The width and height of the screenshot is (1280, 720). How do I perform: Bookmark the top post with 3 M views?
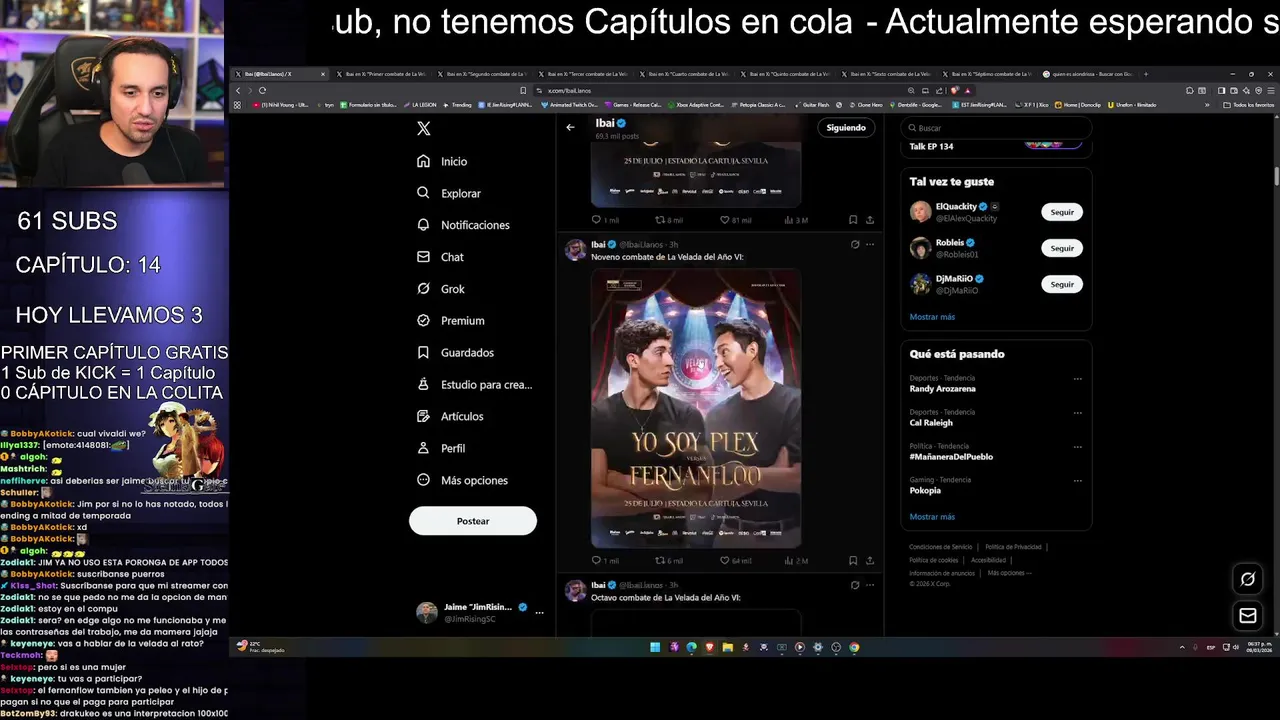pos(853,220)
